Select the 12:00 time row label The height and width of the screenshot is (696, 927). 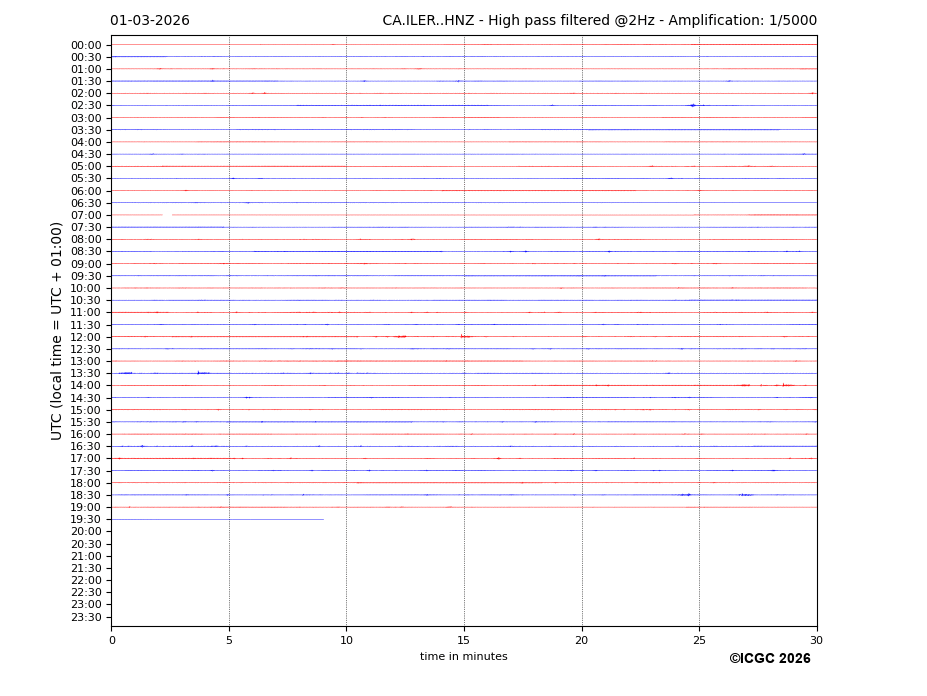click(x=86, y=337)
